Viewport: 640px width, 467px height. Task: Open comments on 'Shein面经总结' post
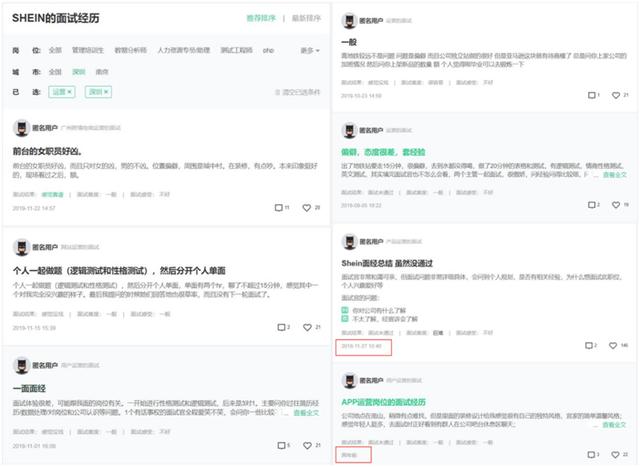point(591,345)
